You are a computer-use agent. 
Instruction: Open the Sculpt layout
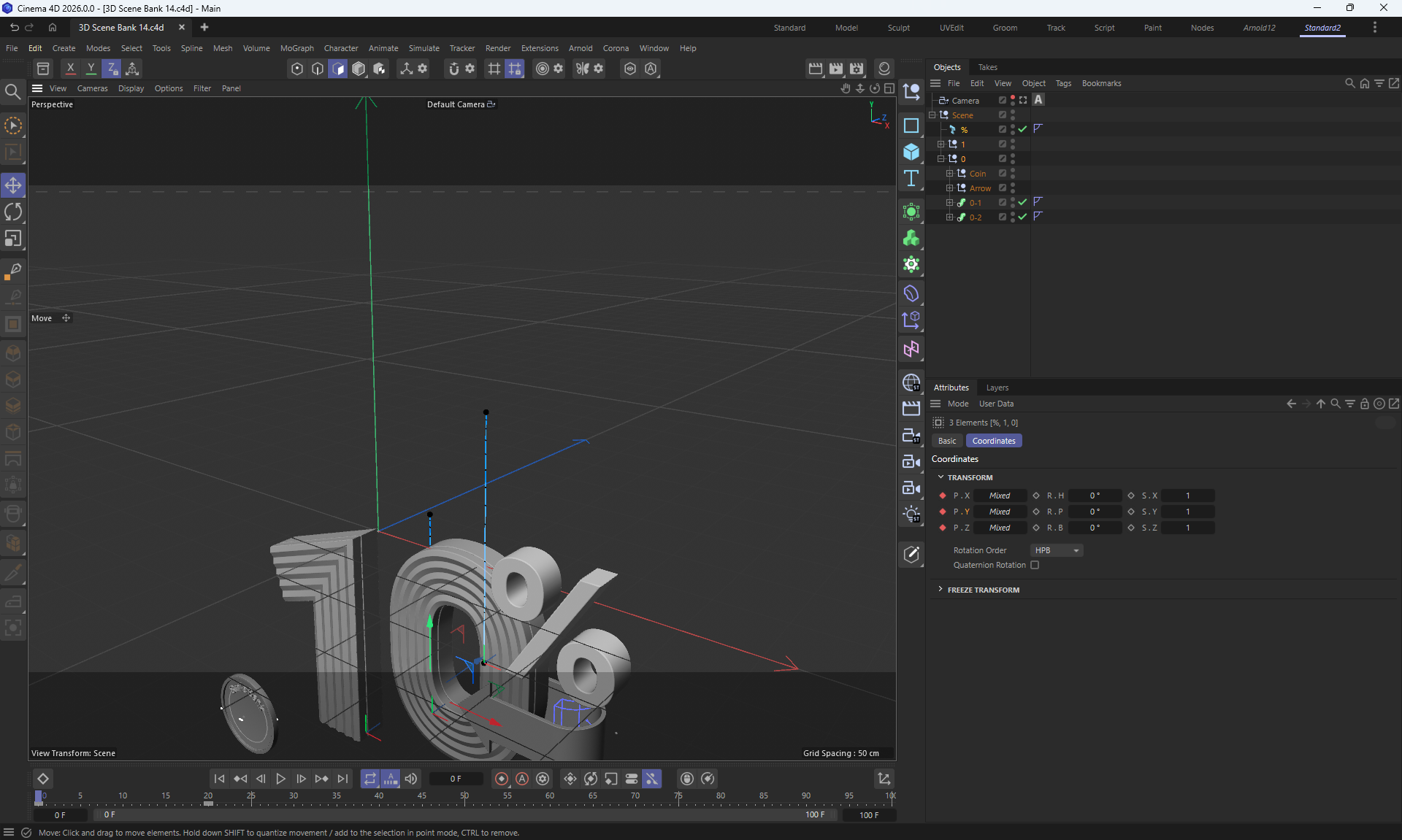pyautogui.click(x=898, y=28)
